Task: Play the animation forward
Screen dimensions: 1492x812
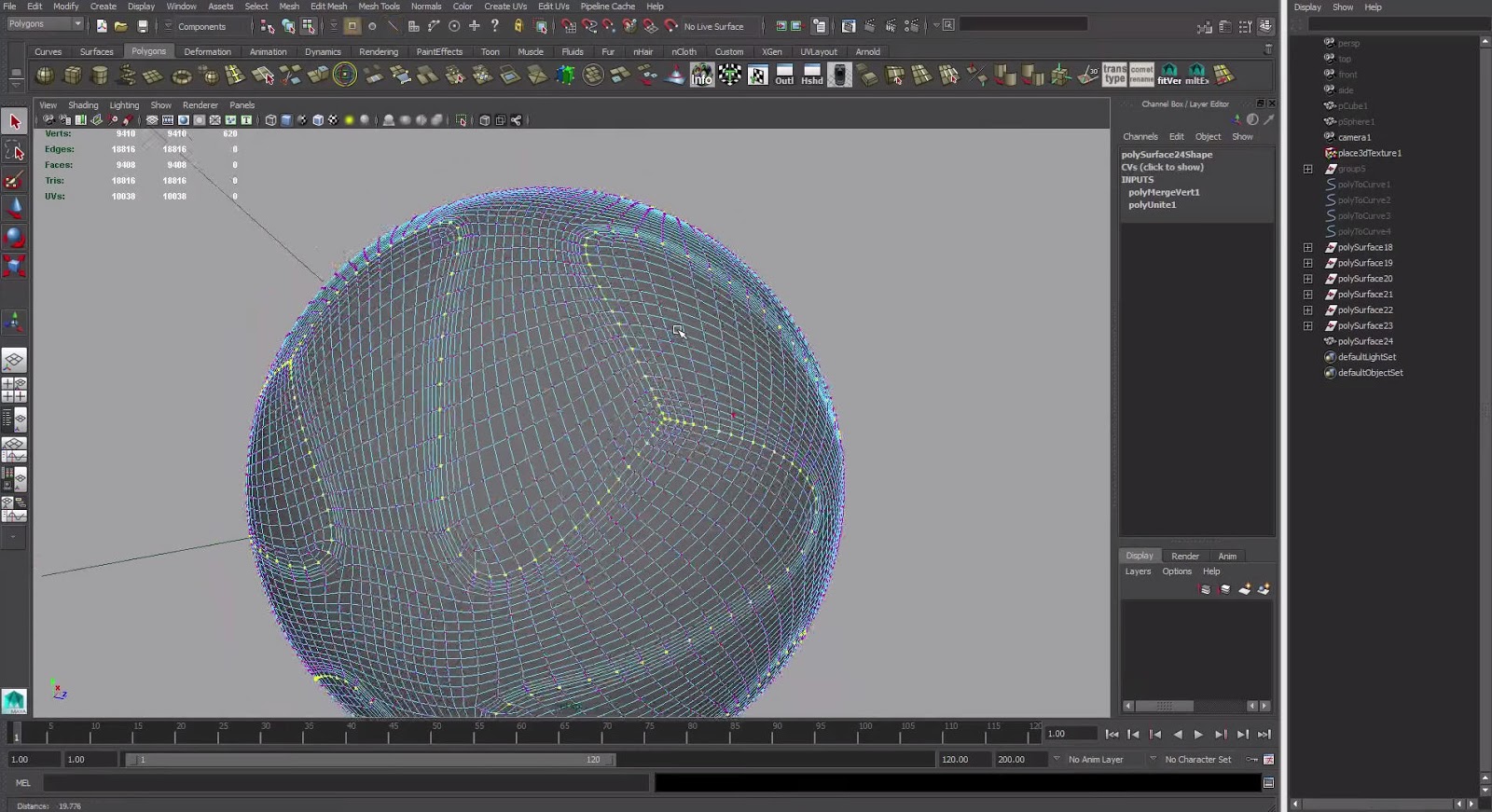Action: 1198,735
